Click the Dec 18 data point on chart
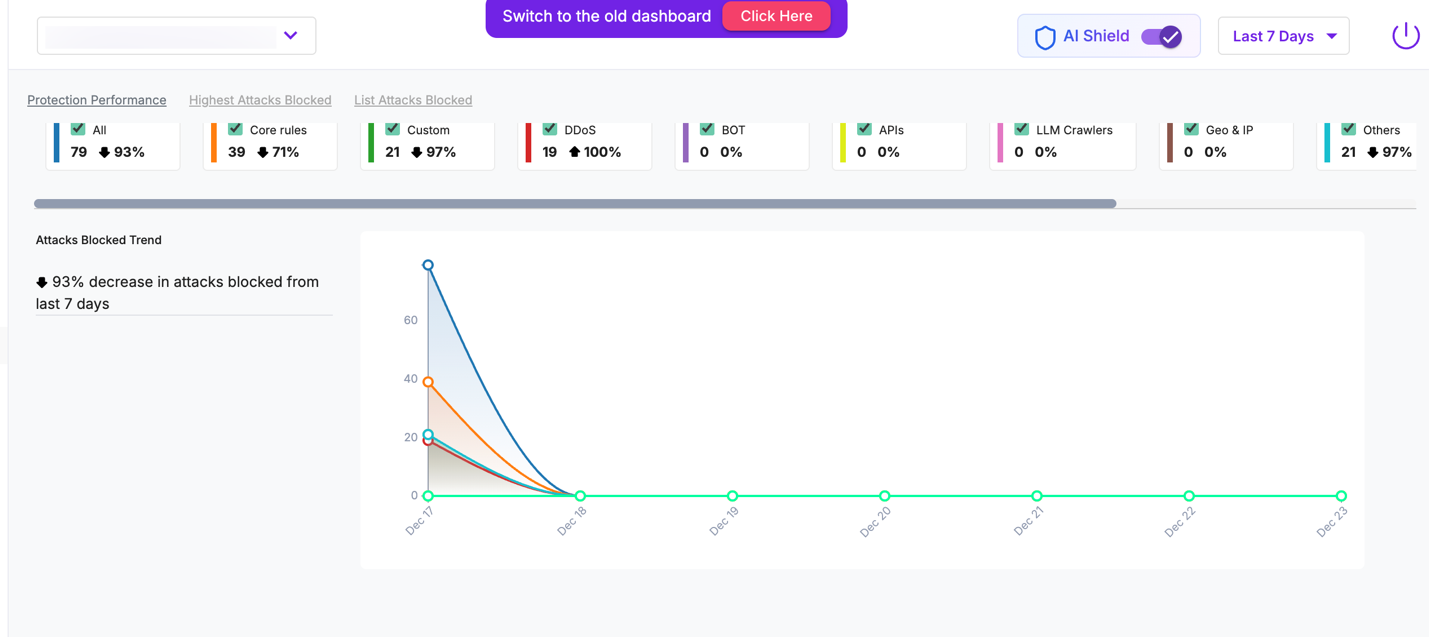1429x637 pixels. (x=580, y=495)
